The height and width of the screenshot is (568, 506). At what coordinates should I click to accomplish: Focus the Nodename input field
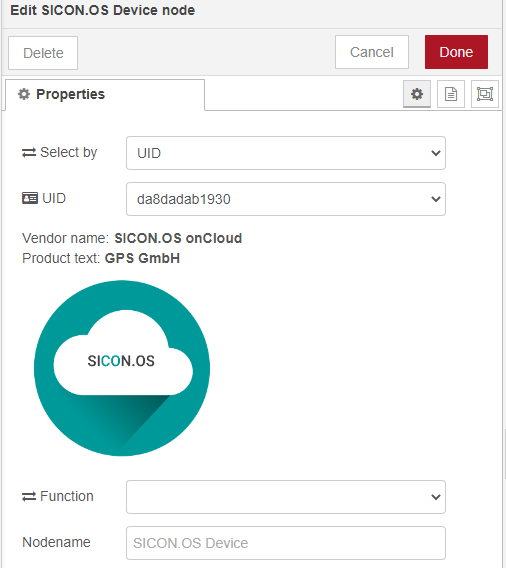[286, 543]
